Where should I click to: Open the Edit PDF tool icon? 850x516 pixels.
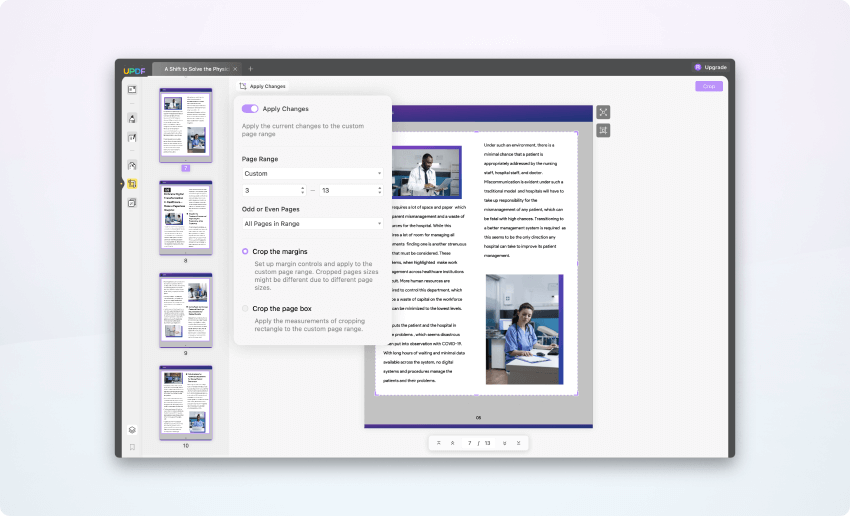coord(132,138)
